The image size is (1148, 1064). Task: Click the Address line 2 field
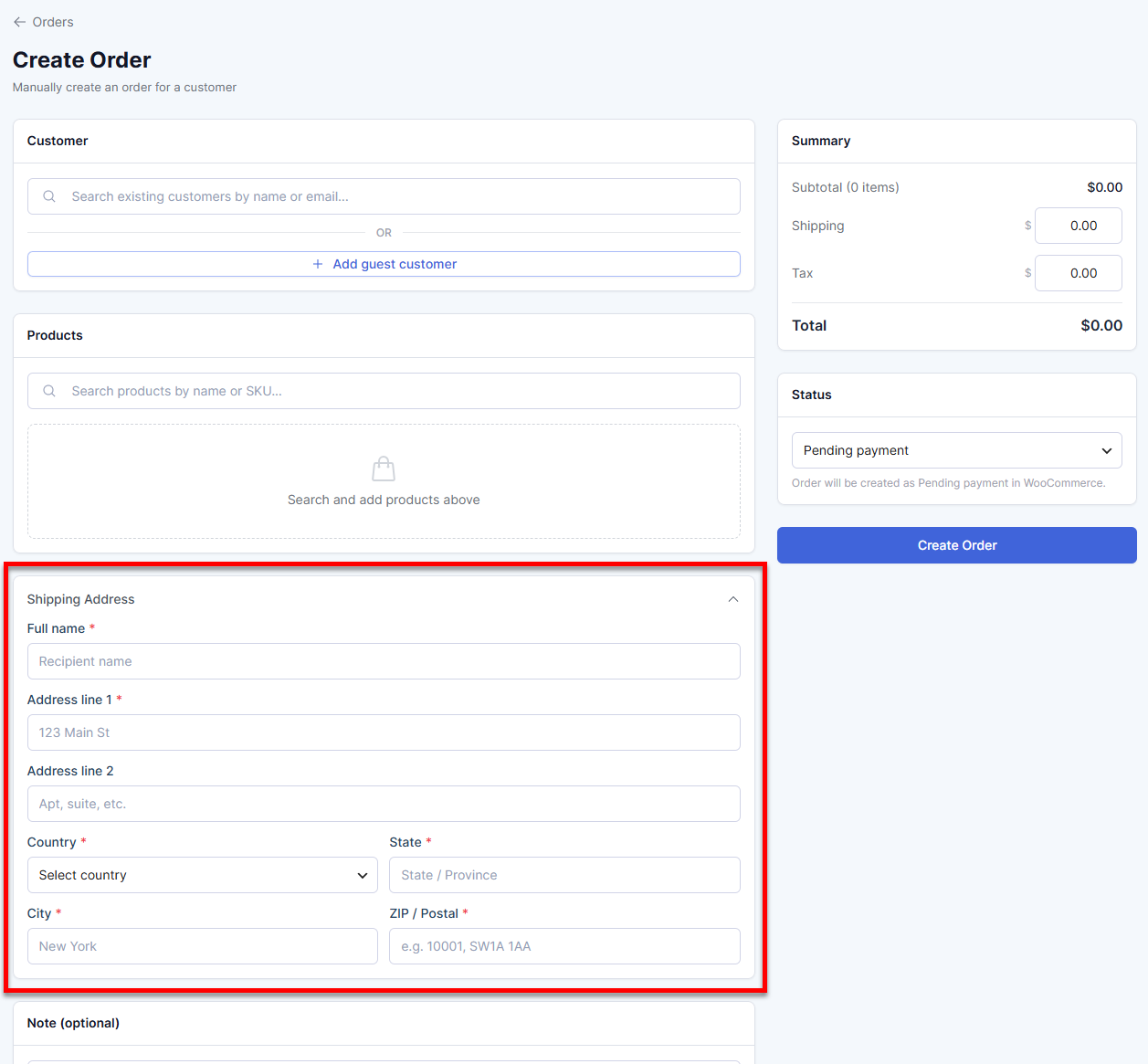coord(384,804)
